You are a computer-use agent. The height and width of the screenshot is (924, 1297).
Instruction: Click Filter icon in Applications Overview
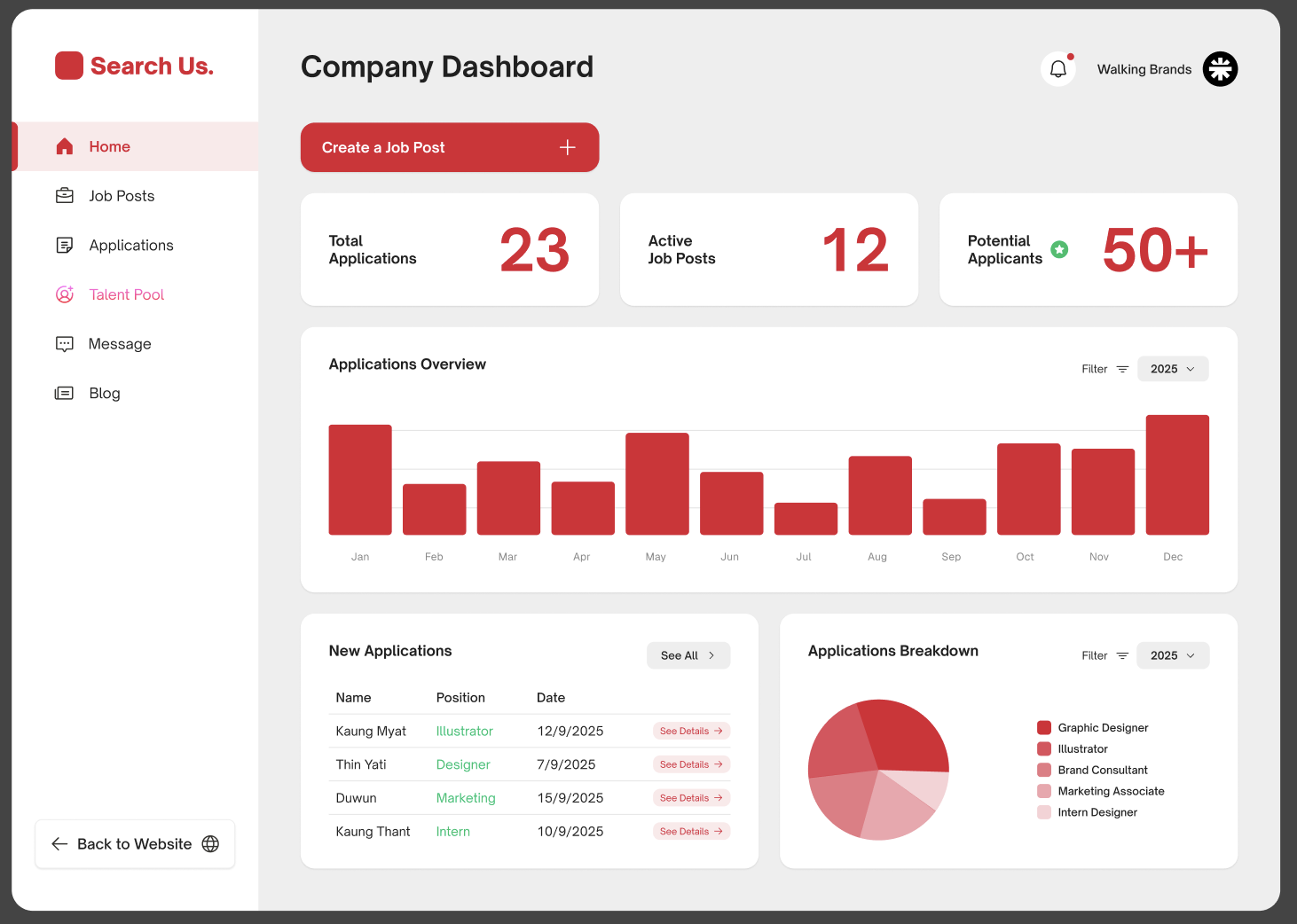pos(1122,369)
